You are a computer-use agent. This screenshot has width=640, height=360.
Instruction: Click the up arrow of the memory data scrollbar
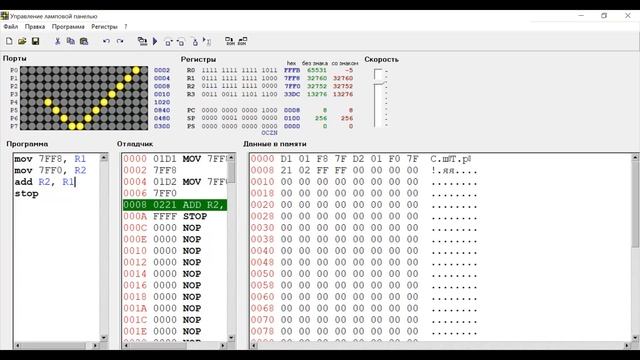(x=635, y=158)
